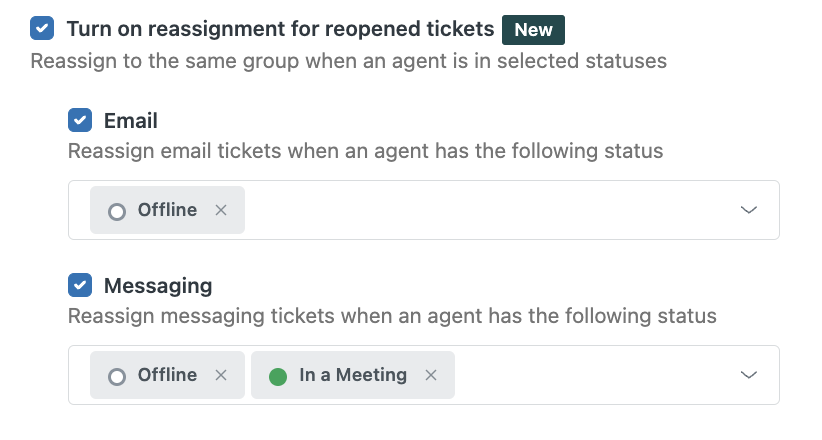Click the Offline circle icon in Messaging statuses

coord(117,376)
